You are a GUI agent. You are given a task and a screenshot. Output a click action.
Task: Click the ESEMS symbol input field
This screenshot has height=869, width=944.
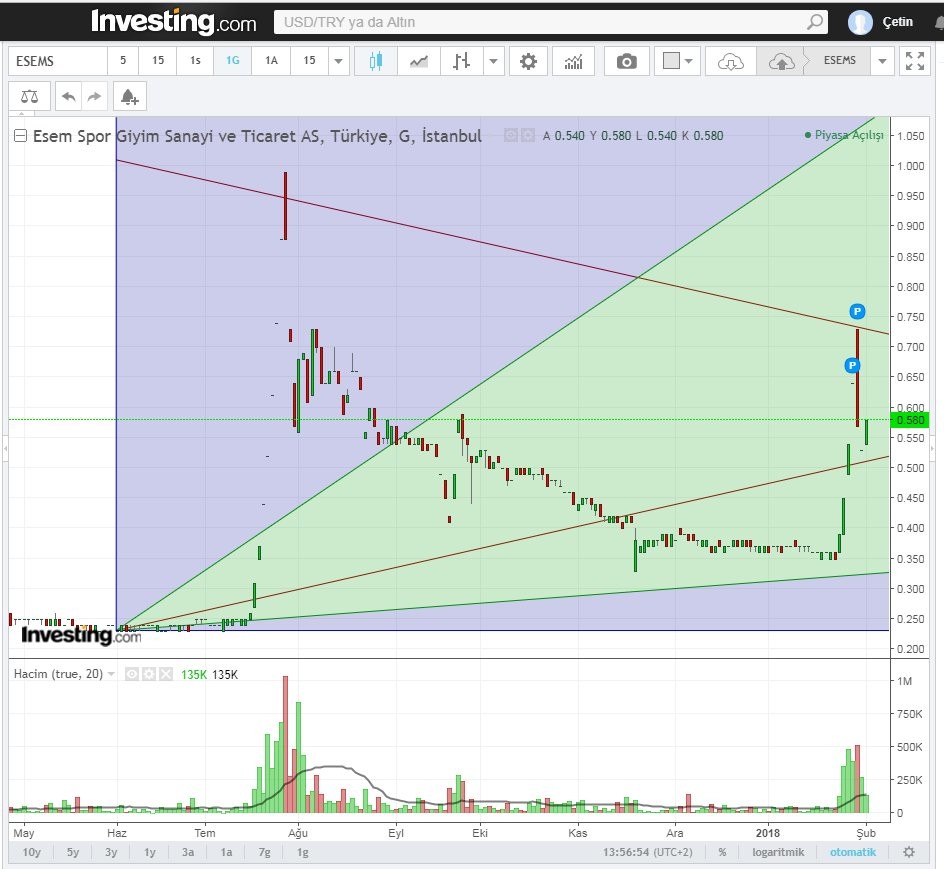[58, 61]
